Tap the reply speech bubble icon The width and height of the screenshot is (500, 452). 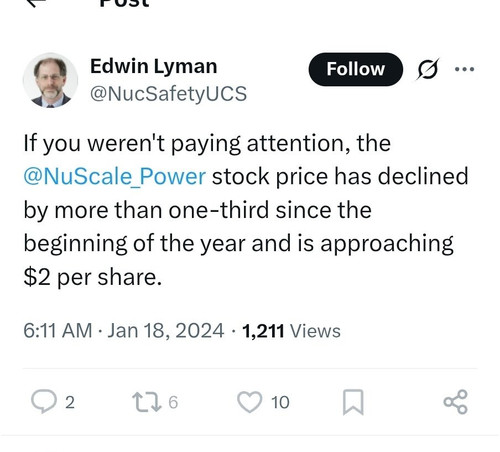[x=44, y=401]
